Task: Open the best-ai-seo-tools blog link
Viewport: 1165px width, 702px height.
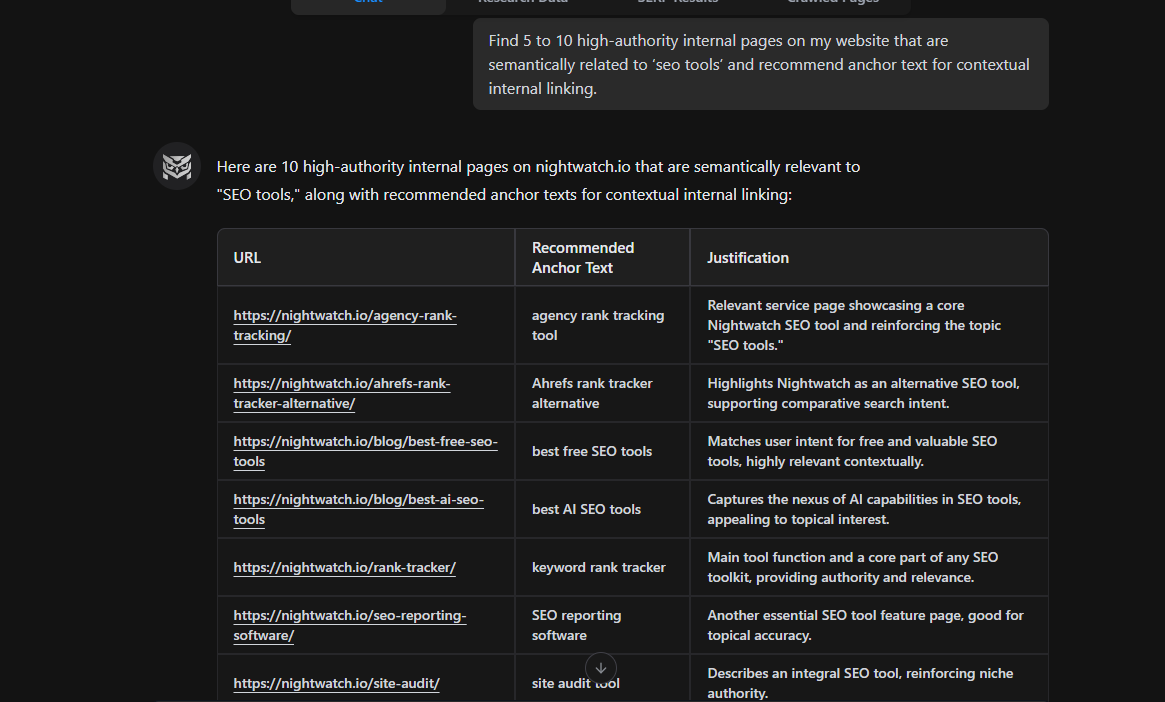Action: coord(358,508)
